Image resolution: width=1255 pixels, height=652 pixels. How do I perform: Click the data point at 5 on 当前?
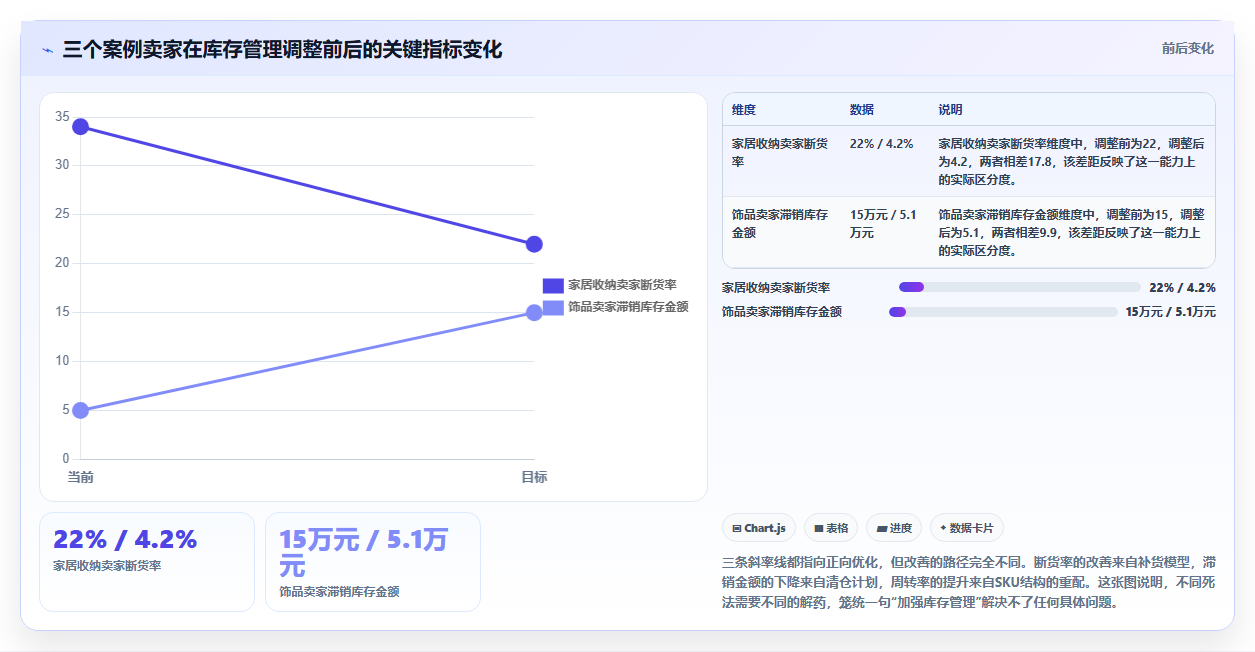pyautogui.click(x=80, y=410)
